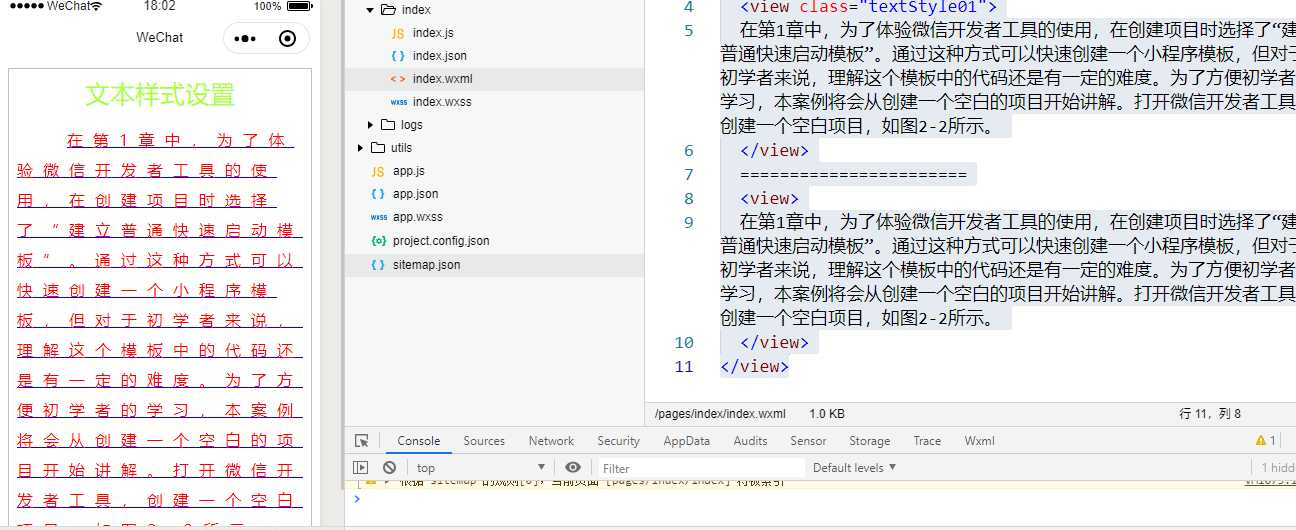Open the simulator's three-dot menu capsule
1296x530 pixels.
click(x=245, y=38)
